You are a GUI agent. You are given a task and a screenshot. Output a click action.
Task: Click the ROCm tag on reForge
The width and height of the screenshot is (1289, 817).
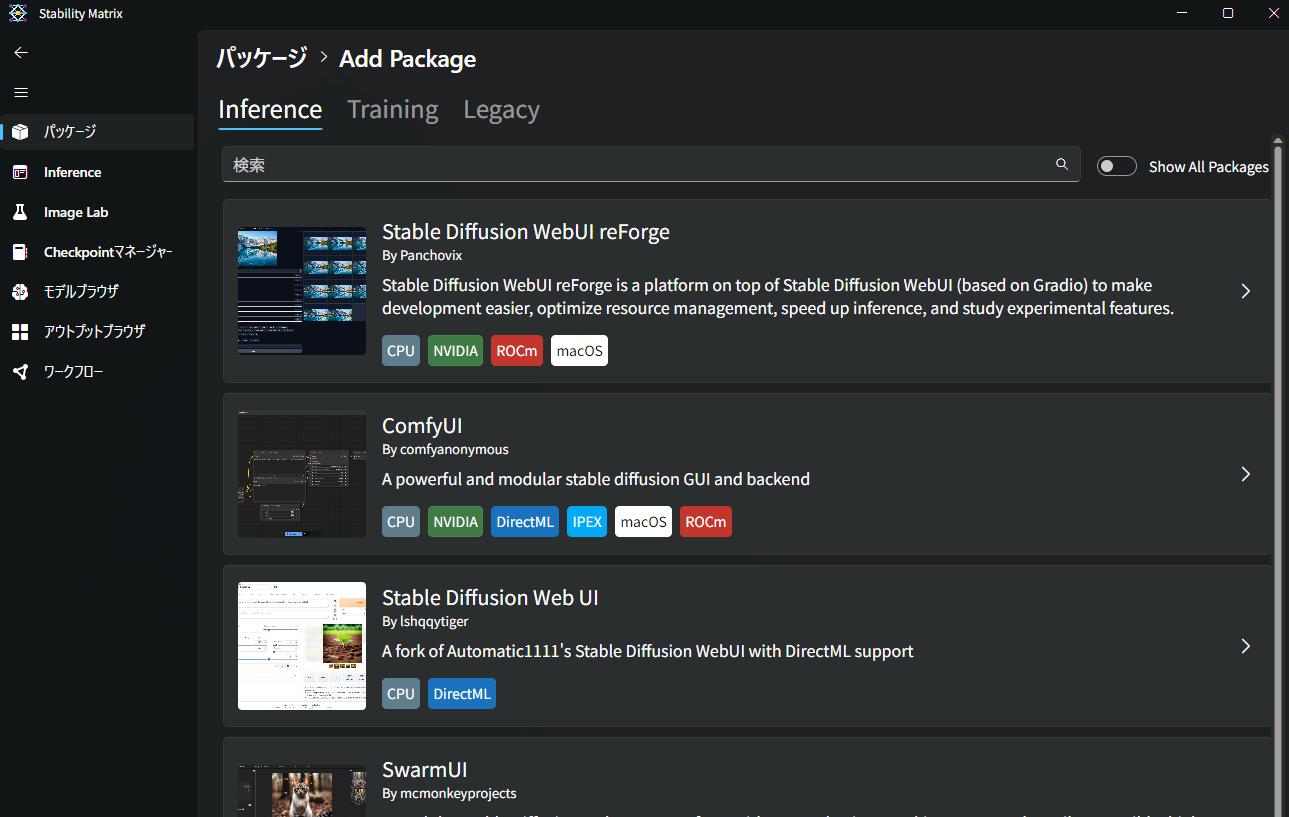point(517,351)
